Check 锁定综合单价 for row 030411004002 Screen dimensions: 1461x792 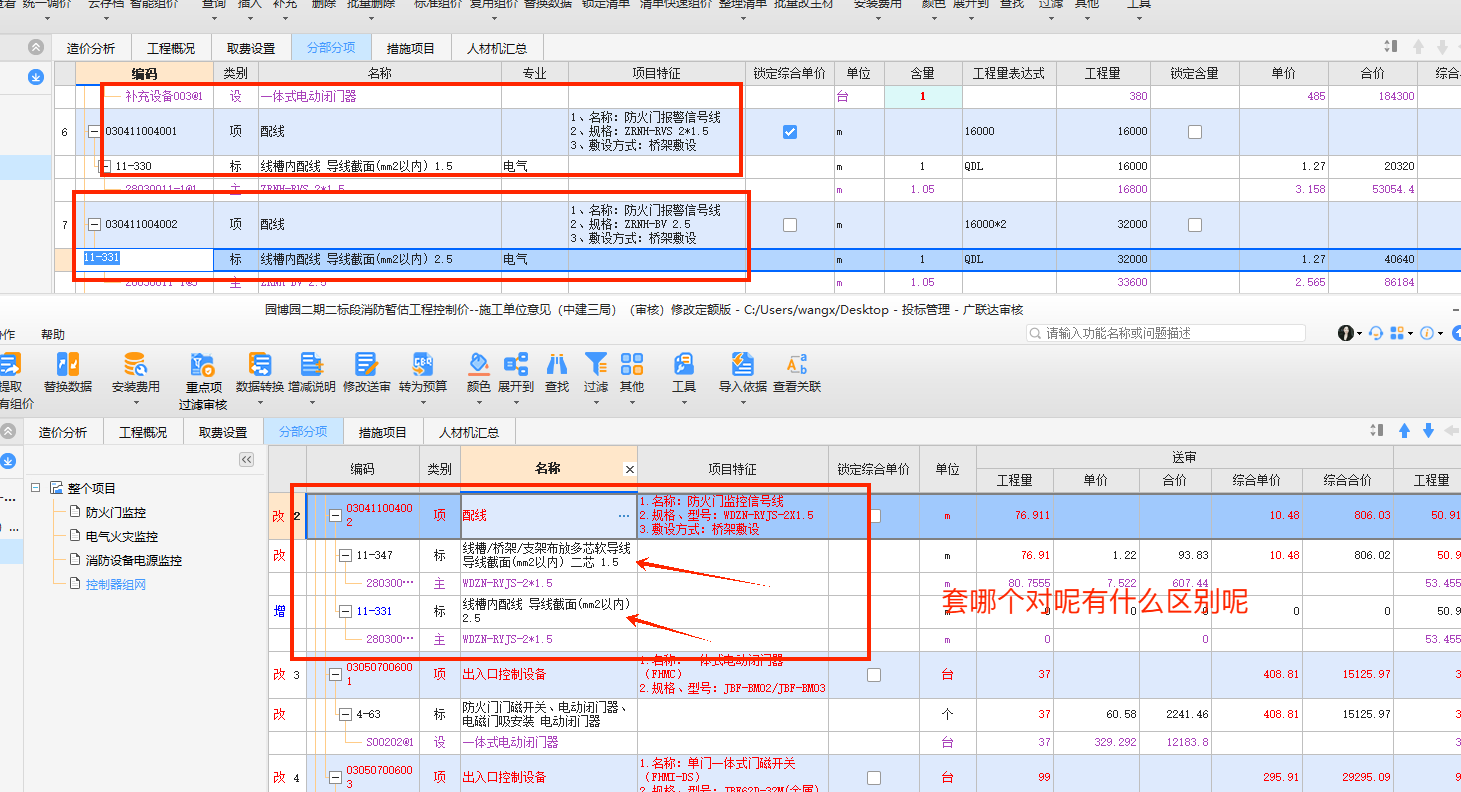click(x=790, y=225)
